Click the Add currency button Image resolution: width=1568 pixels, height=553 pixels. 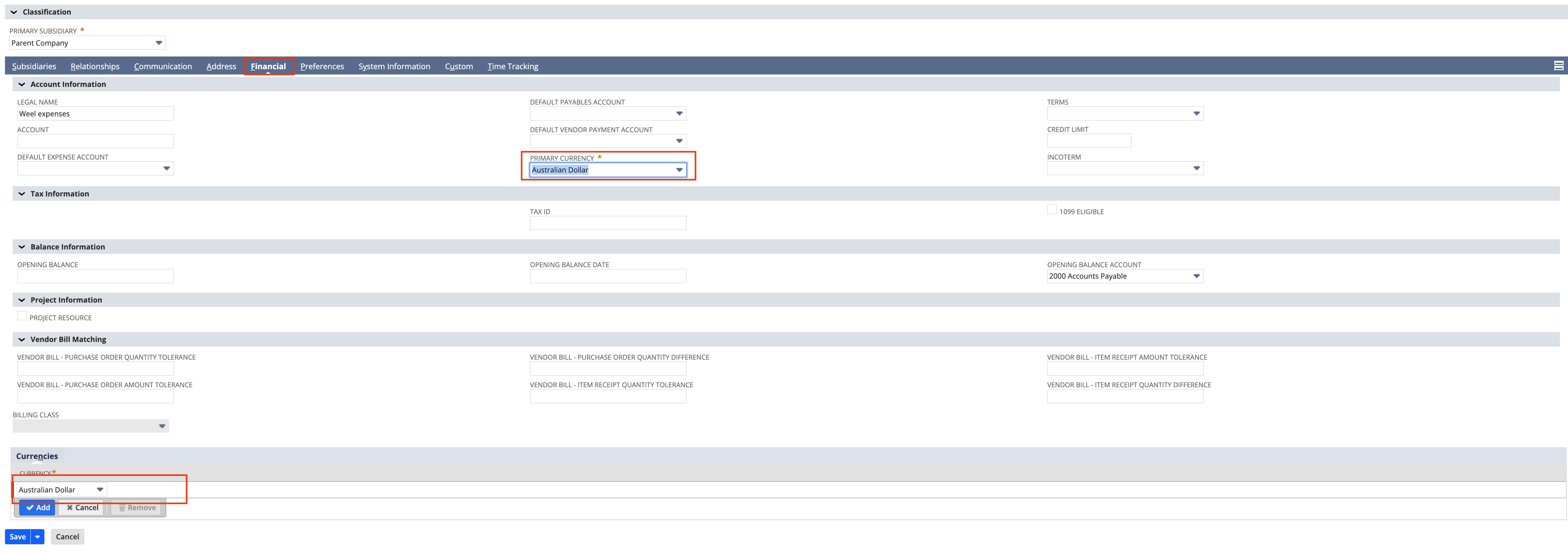coord(38,508)
